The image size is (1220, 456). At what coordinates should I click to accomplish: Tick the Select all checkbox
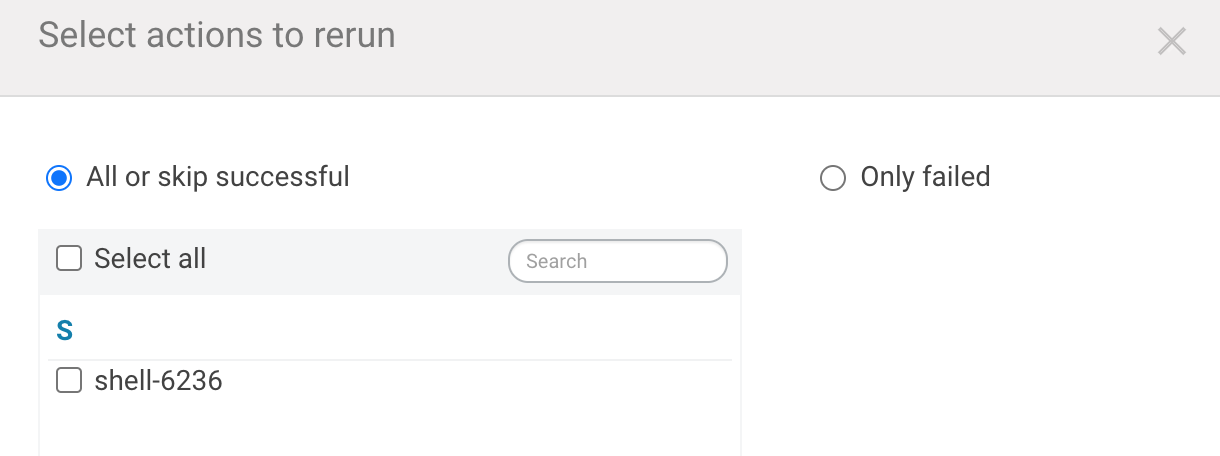tap(69, 259)
